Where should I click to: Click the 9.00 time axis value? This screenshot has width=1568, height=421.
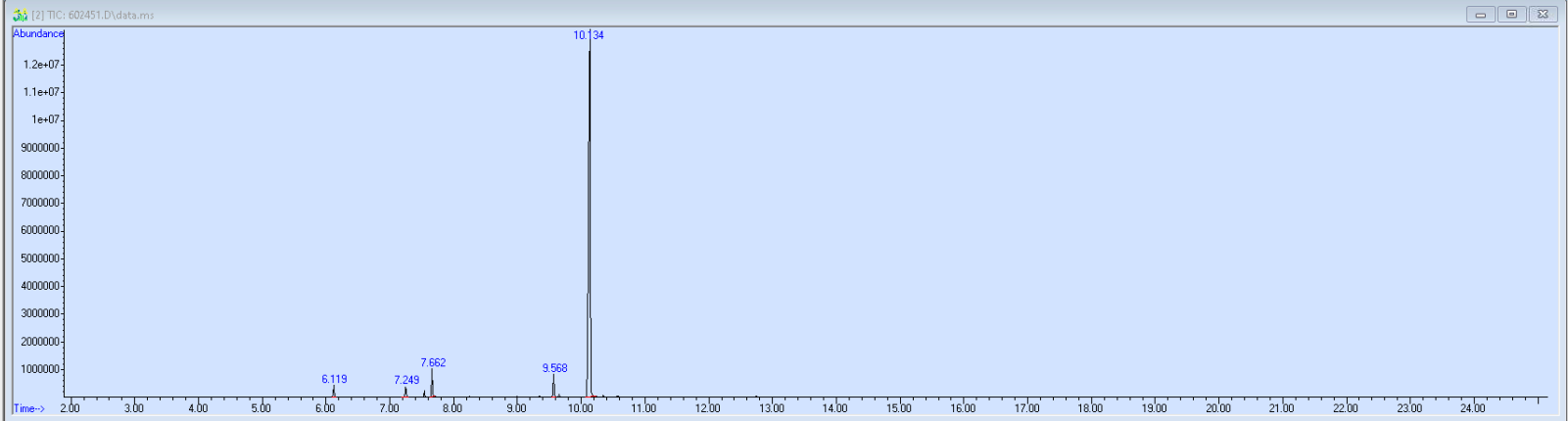pos(516,408)
